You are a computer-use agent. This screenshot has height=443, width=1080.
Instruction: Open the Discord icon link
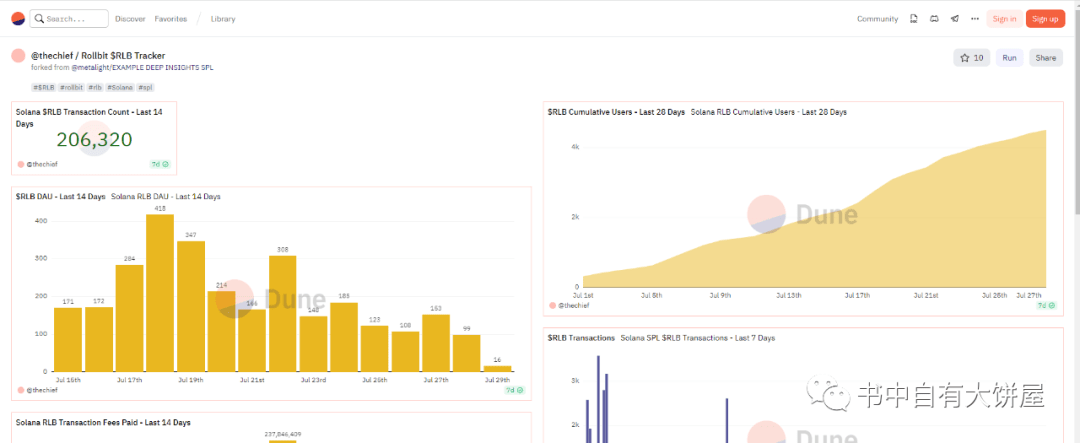934,19
